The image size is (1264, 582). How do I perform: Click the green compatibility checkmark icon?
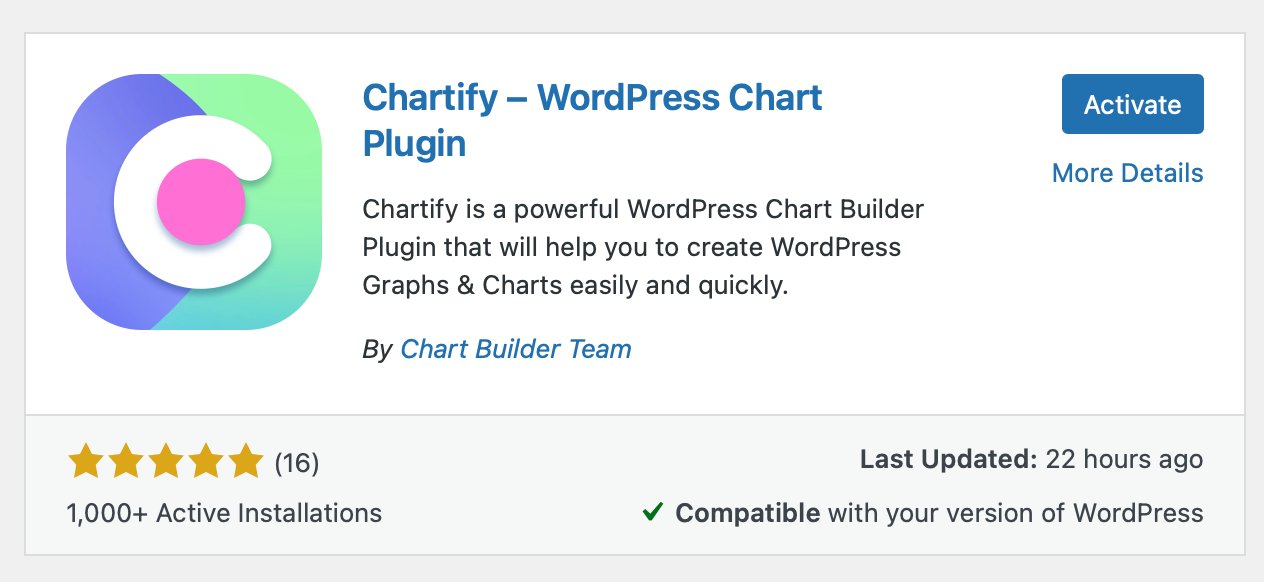(651, 512)
